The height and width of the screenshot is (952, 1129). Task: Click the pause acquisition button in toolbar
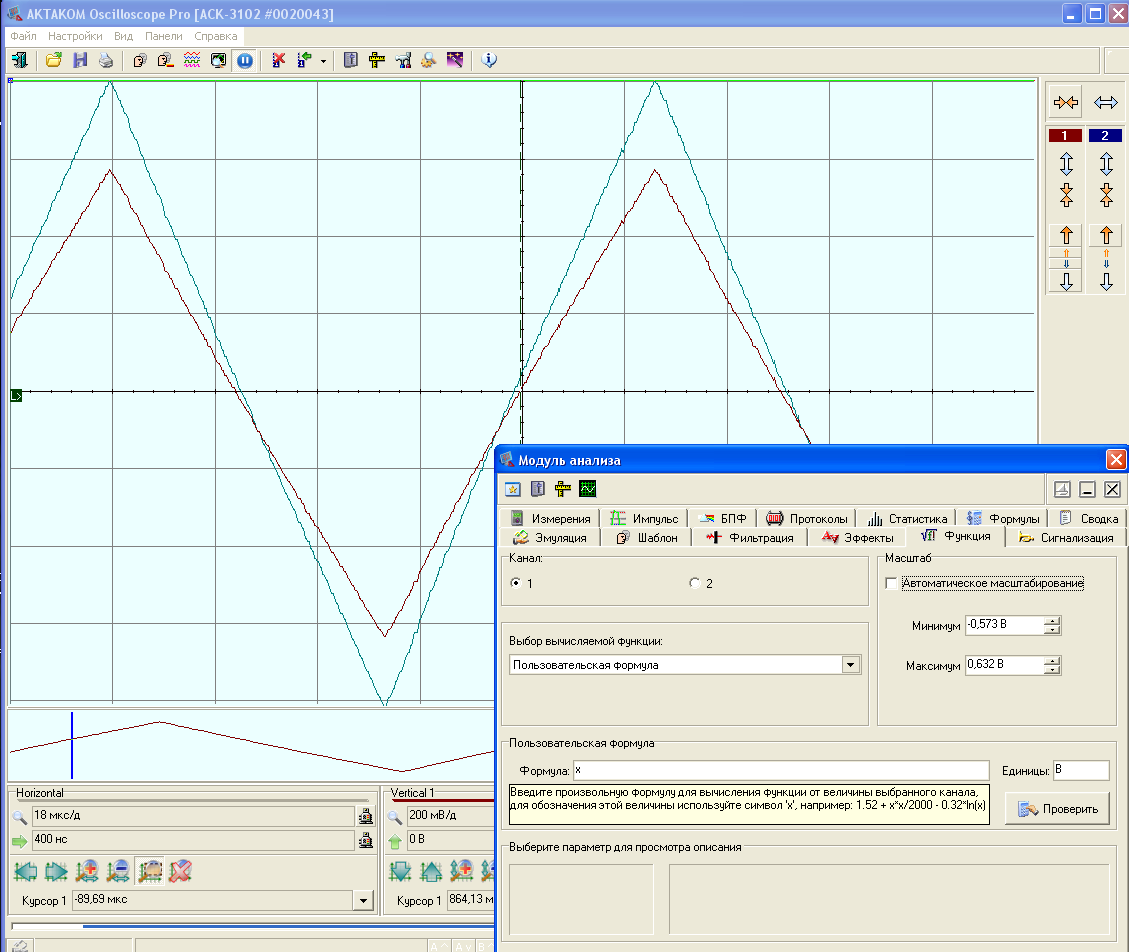(x=245, y=60)
